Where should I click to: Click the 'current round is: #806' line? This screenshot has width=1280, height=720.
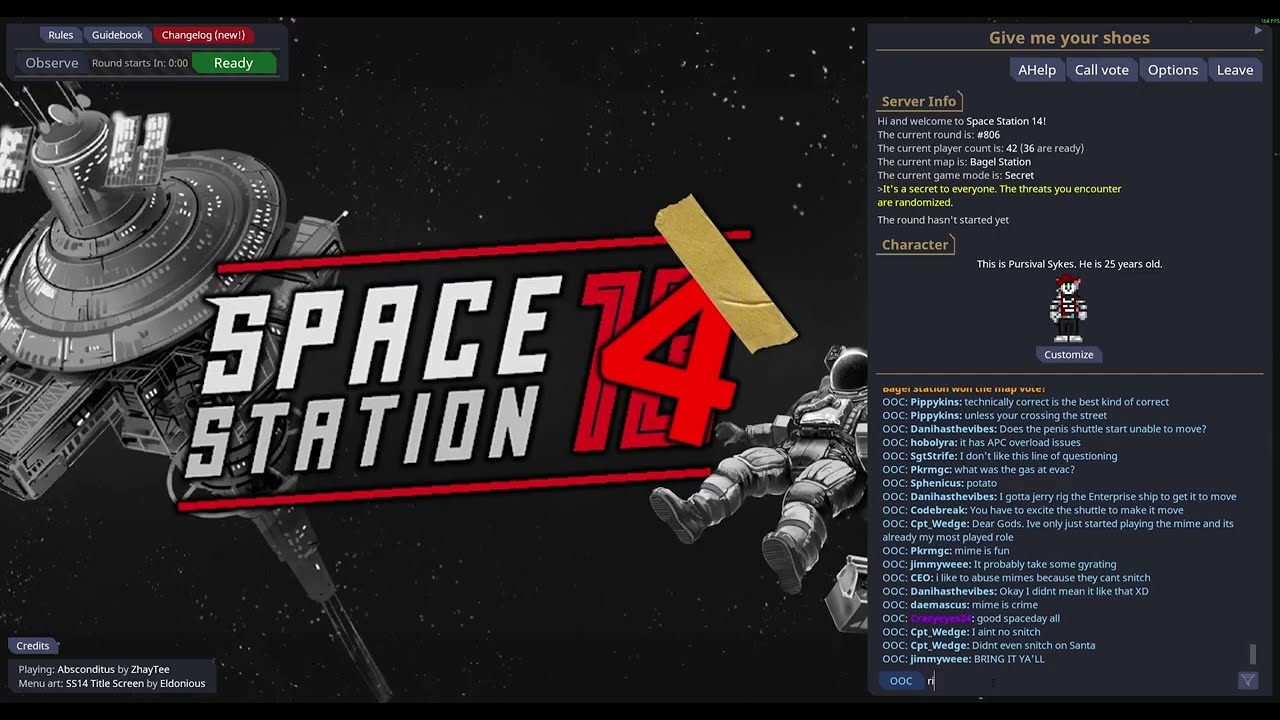pyautogui.click(x=939, y=135)
